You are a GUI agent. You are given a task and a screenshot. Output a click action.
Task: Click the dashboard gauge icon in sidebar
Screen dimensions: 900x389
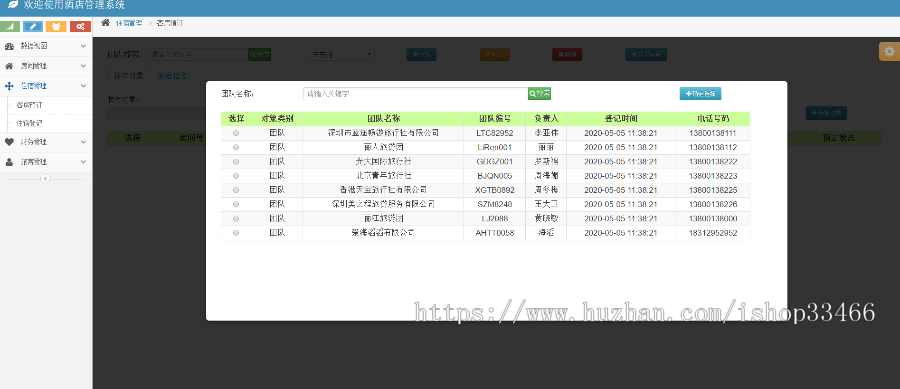click(9, 46)
